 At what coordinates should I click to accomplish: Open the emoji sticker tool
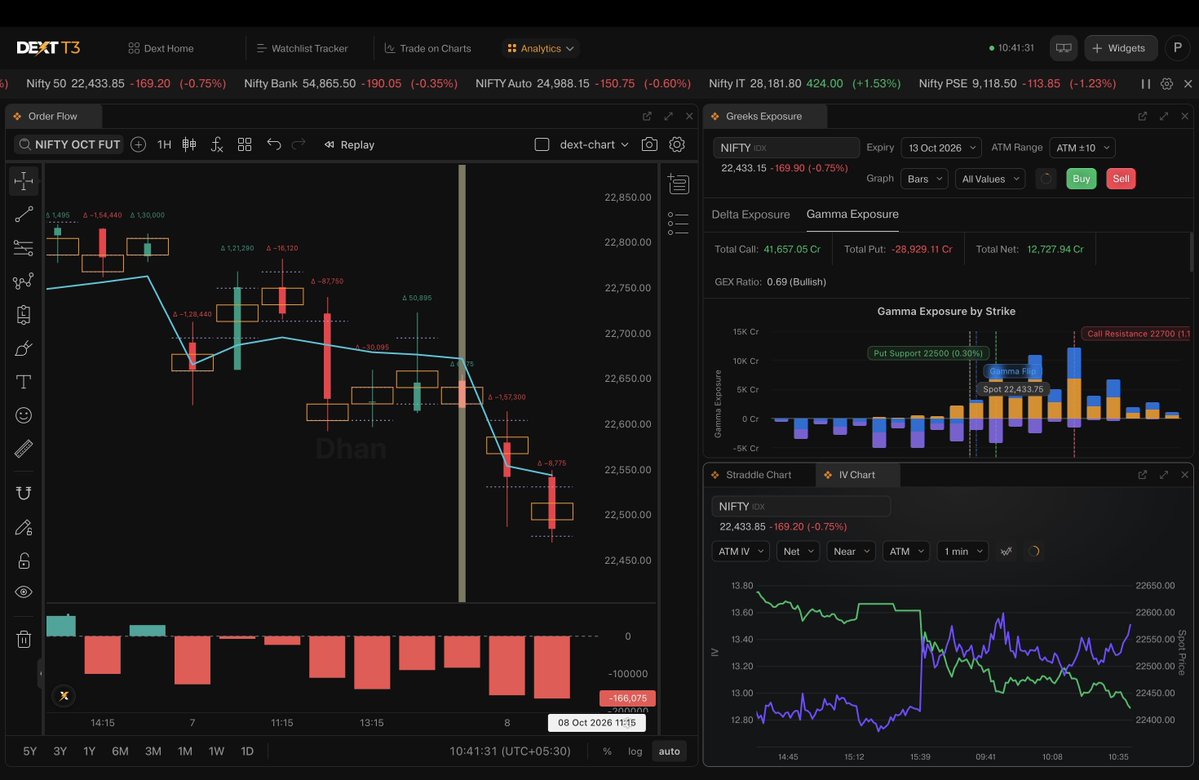pos(24,415)
